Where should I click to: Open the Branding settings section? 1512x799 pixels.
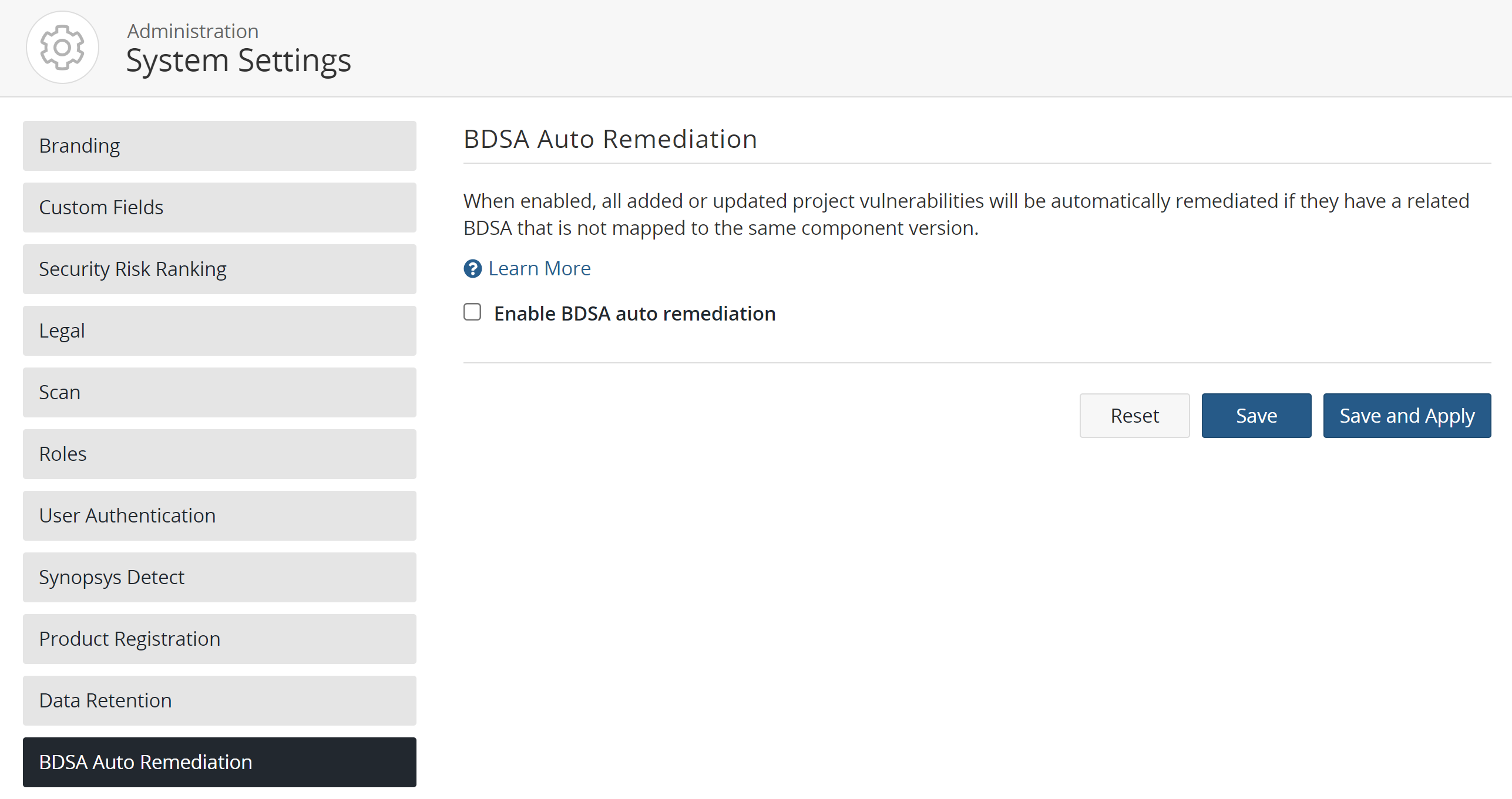tap(219, 146)
